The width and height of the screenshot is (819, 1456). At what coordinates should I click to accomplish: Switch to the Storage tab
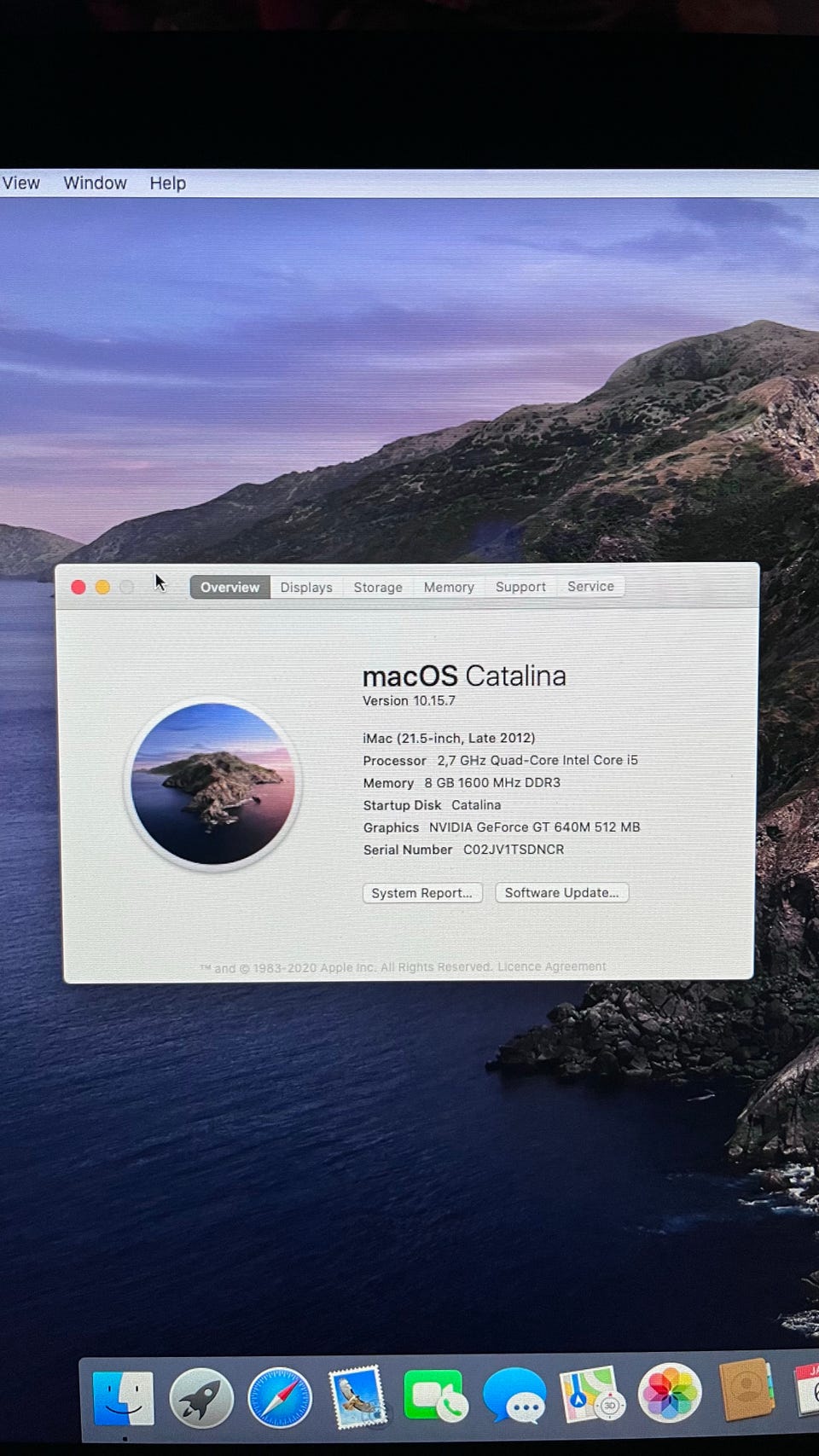(x=378, y=588)
